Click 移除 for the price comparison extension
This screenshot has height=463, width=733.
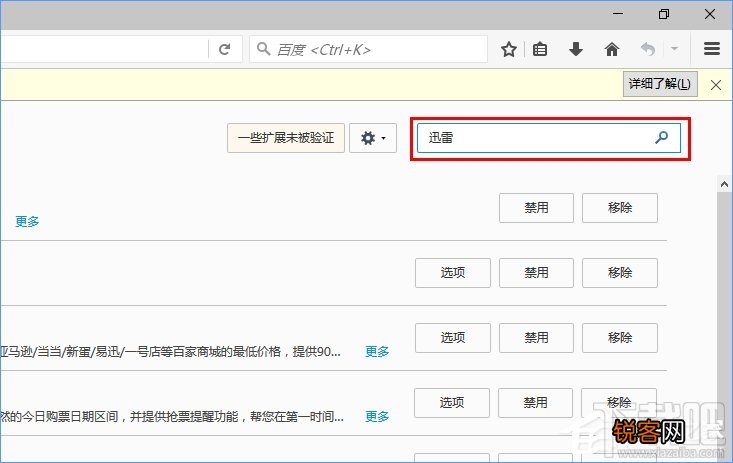point(620,338)
